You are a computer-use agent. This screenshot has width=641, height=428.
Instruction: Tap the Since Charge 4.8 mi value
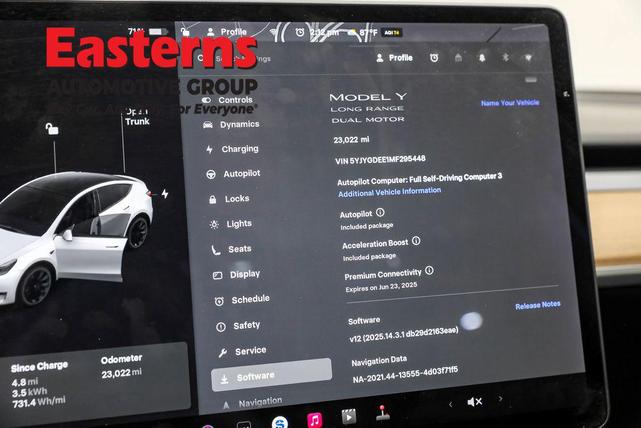click(x=25, y=382)
